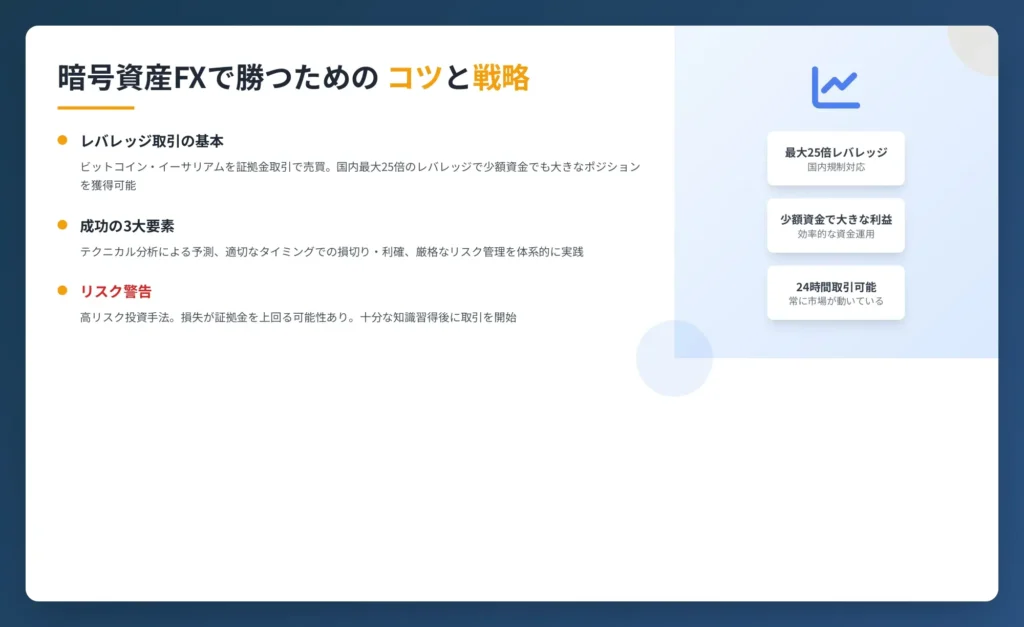1024x627 pixels.
Task: Select the heading レバレッジ取引の基本
Action: tap(151, 141)
